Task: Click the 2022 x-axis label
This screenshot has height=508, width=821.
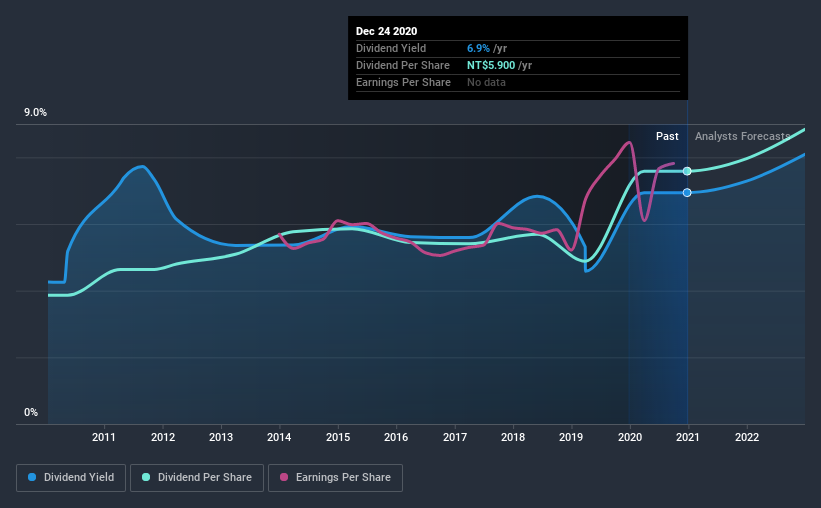Action: pos(747,437)
